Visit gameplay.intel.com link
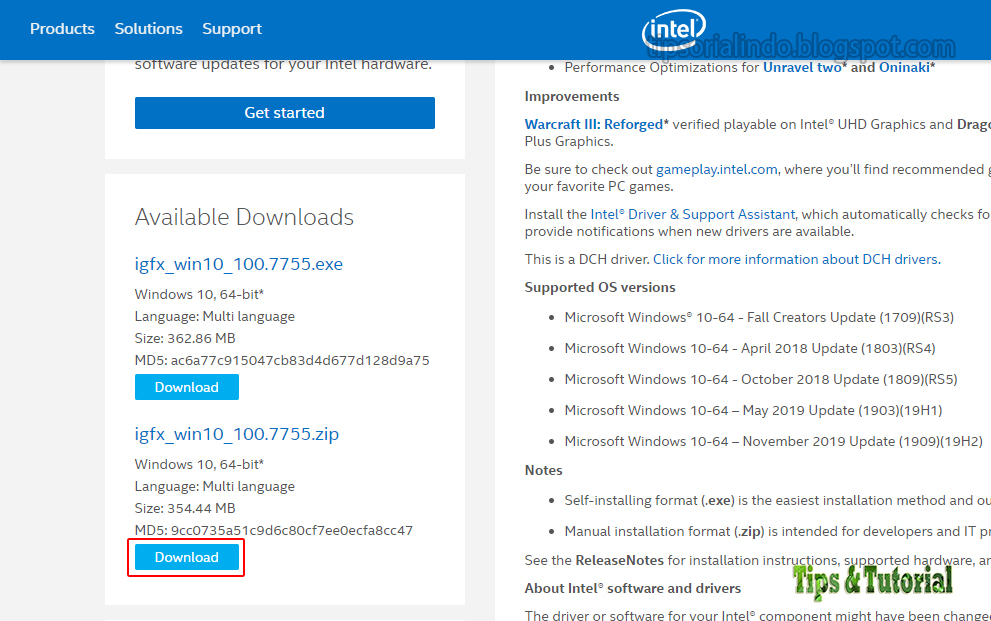 [x=717, y=169]
